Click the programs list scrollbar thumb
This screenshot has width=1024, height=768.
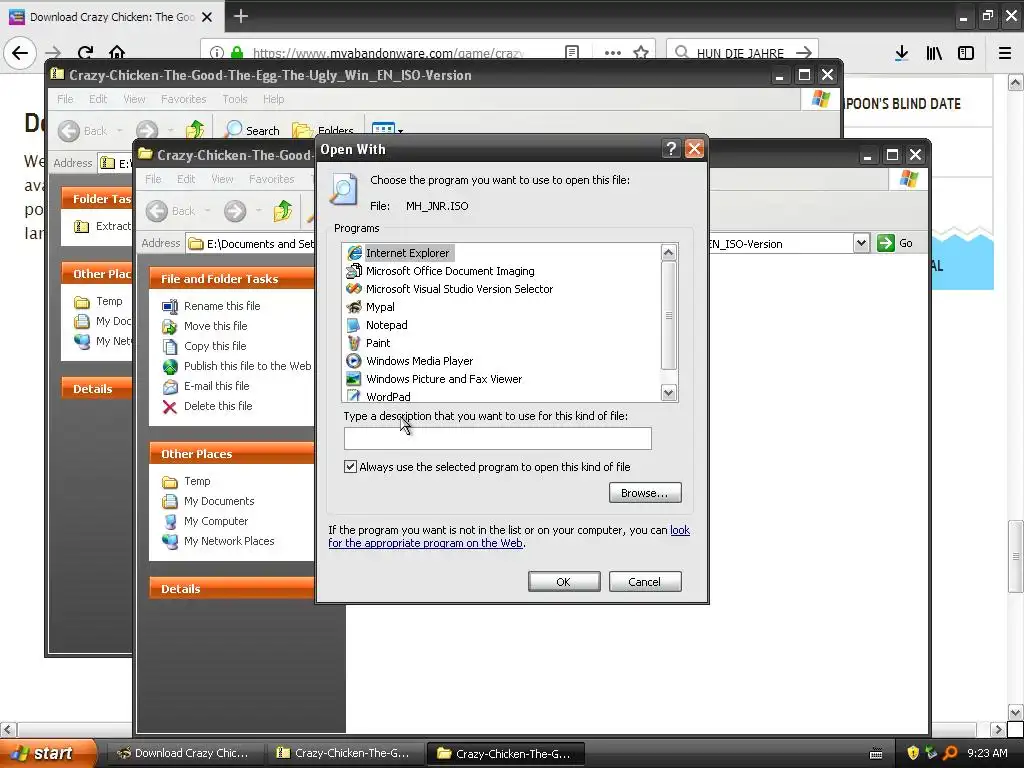(669, 315)
